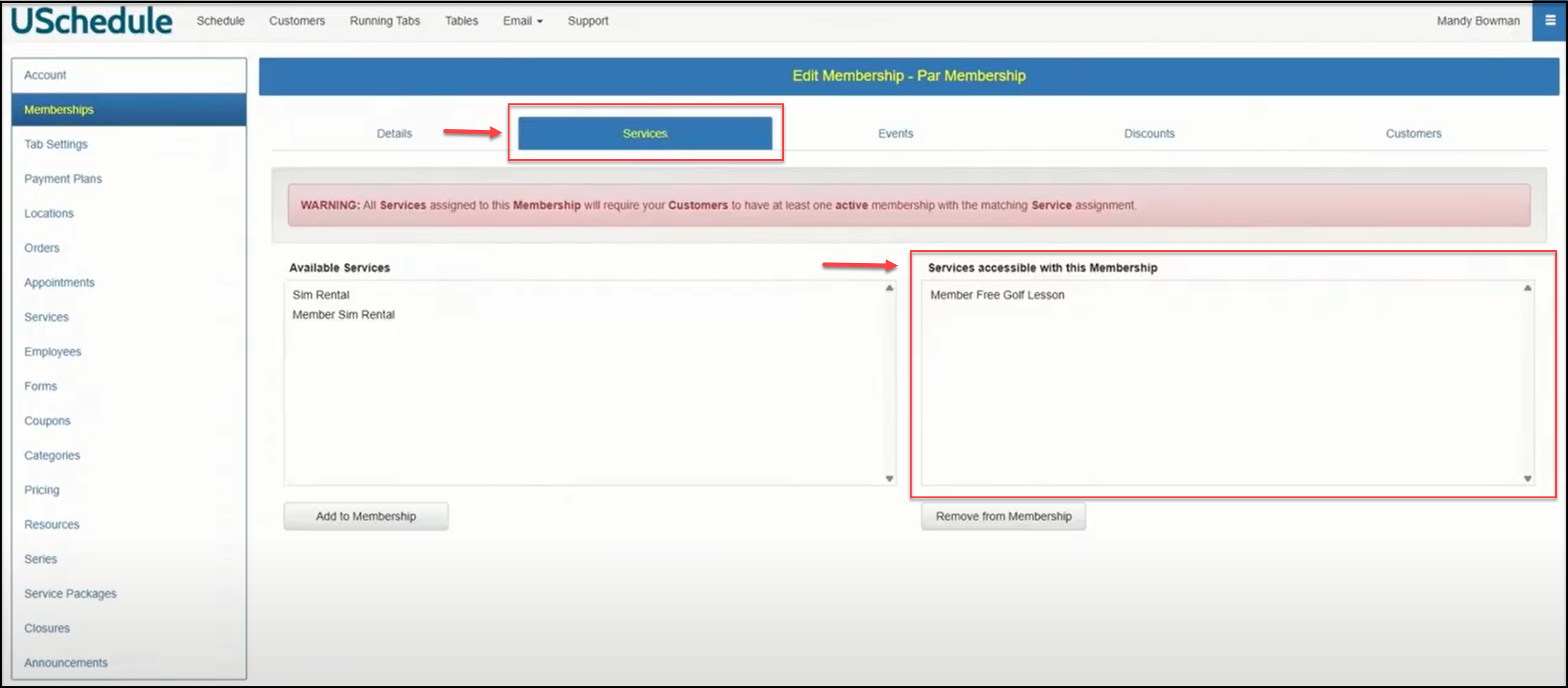Go to Service Packages in sidebar
1568x688 pixels.
70,593
